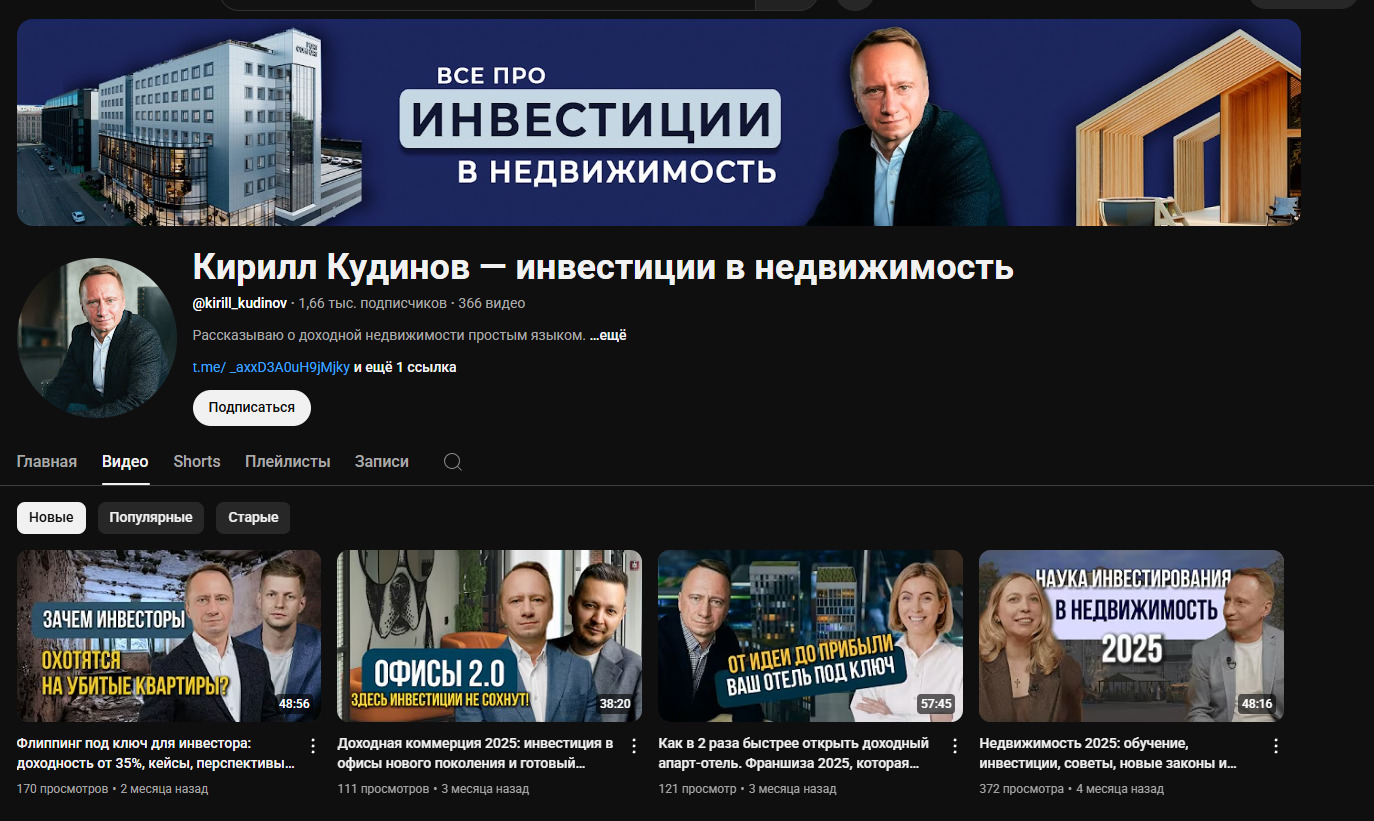Open the ОФИСЫ 2.0 video thumbnail
The width and height of the screenshot is (1374, 821).
(x=490, y=636)
